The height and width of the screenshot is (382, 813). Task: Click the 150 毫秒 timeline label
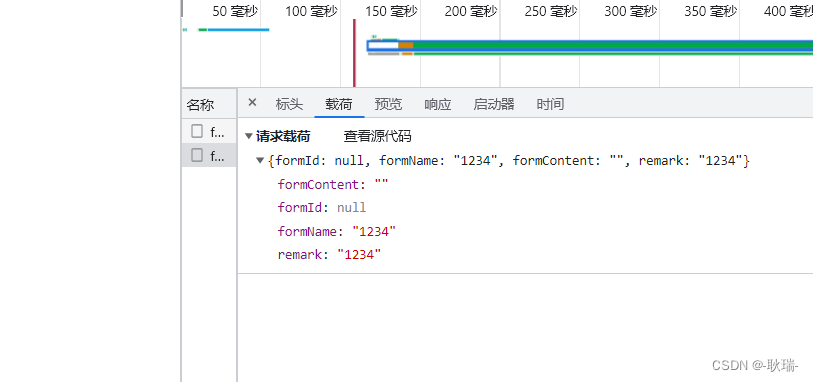pyautogui.click(x=391, y=11)
